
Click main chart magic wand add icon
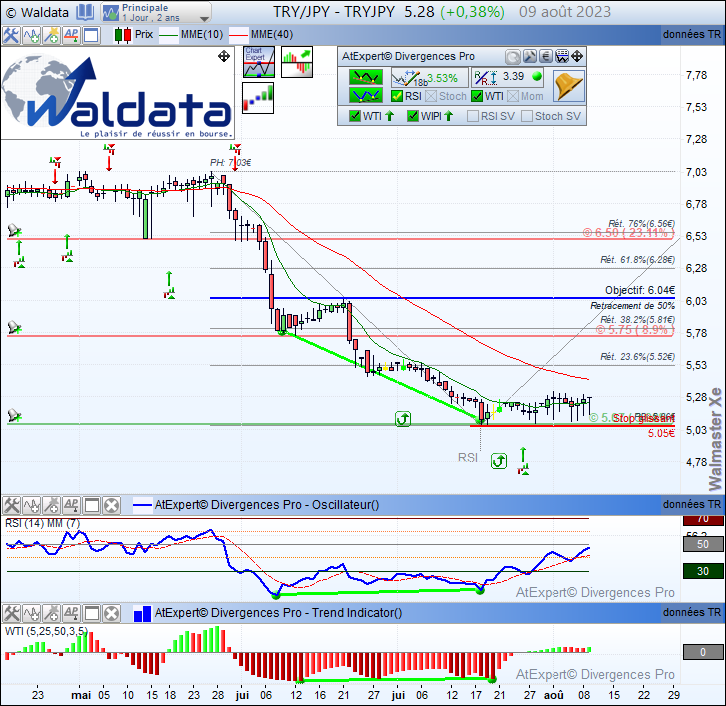[51, 35]
